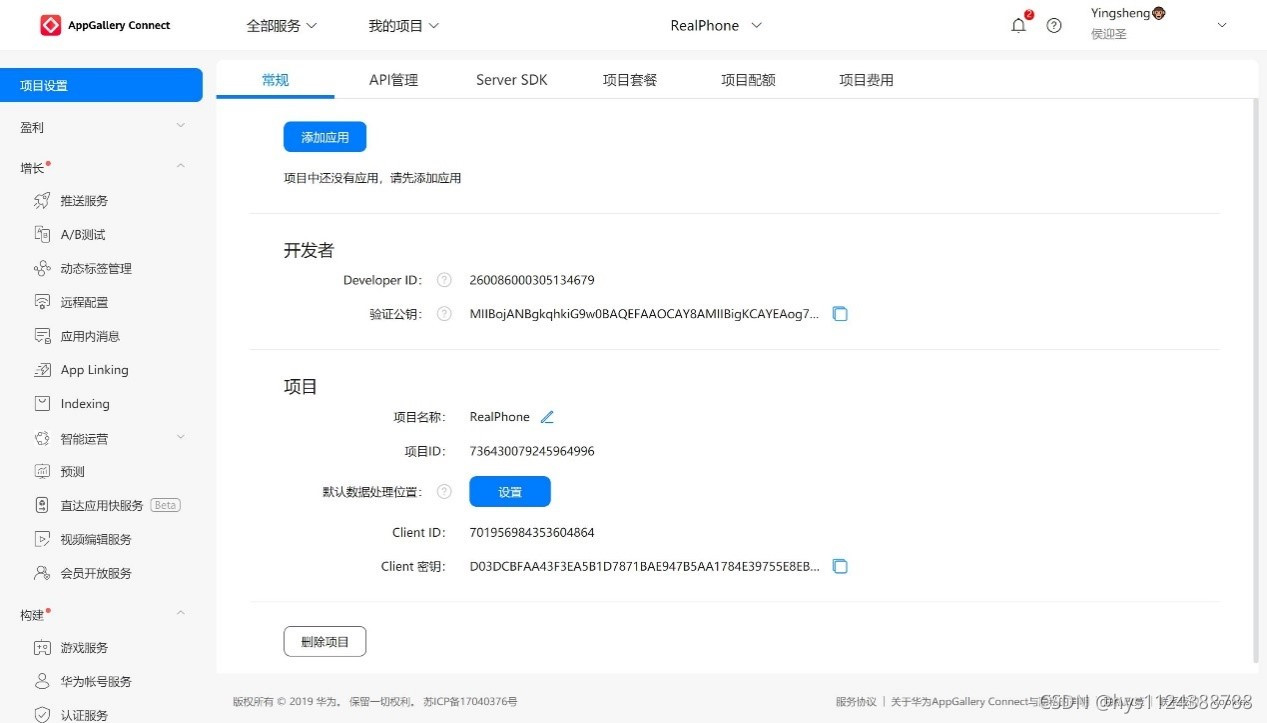This screenshot has height=723, width=1267.
Task: Click the monkey avatar next to Yingsheng
Action: [1159, 14]
